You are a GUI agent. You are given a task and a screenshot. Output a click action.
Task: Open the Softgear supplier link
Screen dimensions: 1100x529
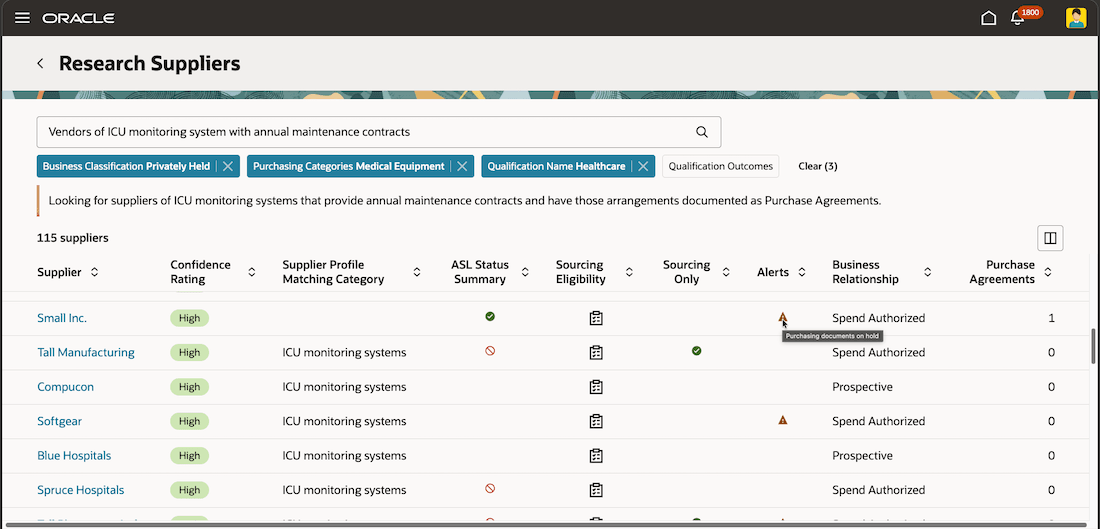tap(60, 421)
